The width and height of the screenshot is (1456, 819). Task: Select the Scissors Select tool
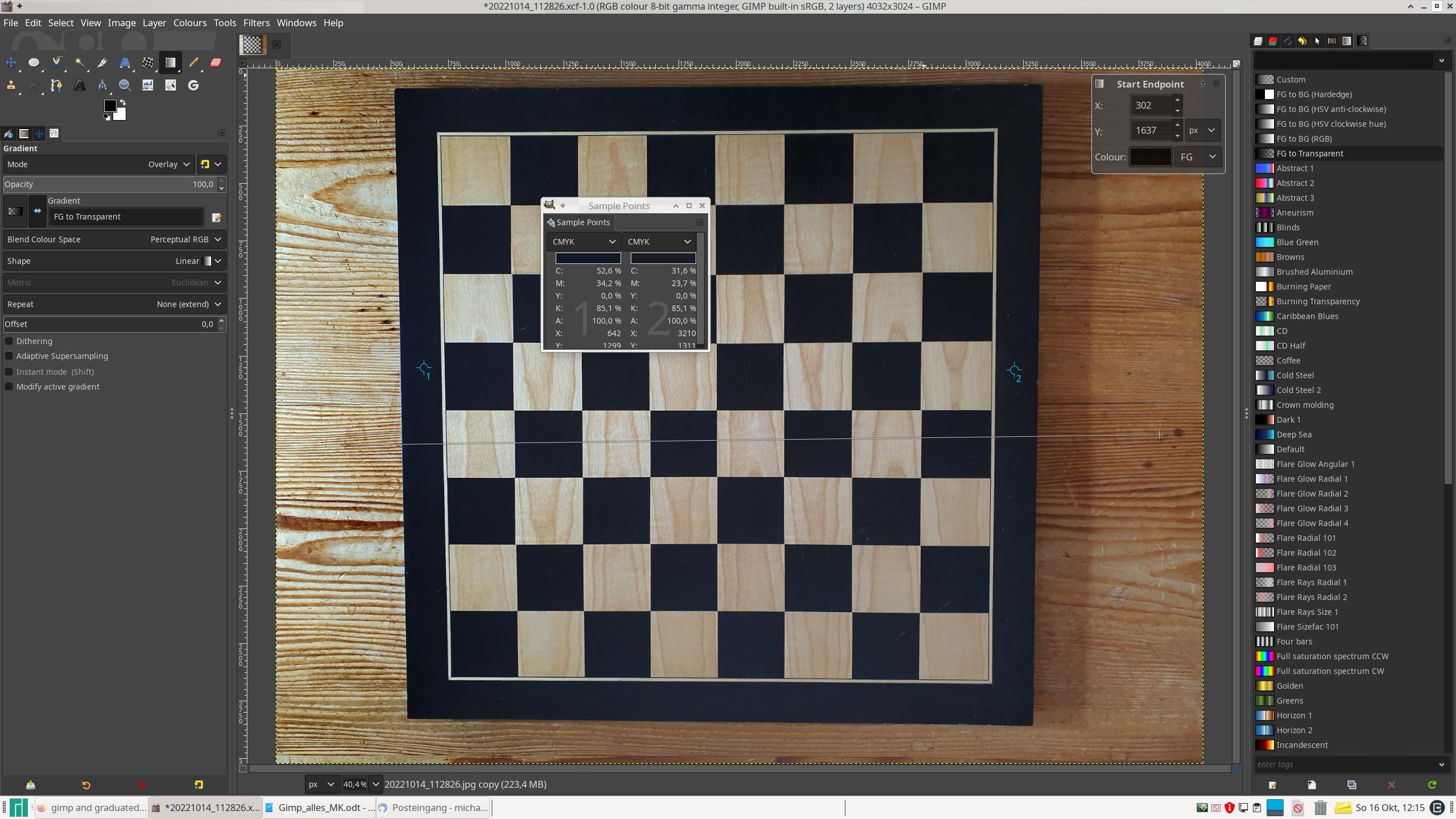pyautogui.click(x=57, y=63)
